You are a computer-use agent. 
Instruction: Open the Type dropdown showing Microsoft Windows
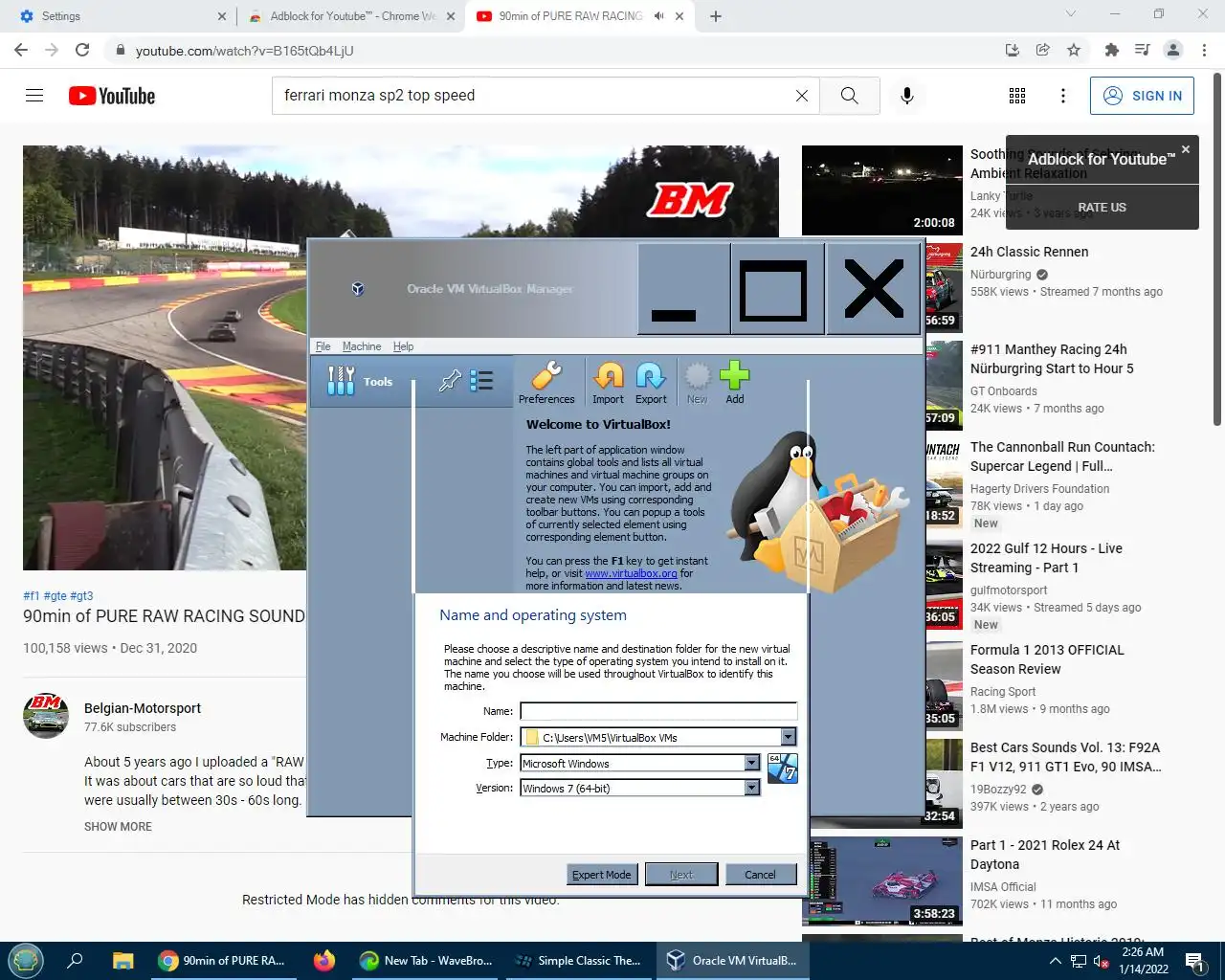pyautogui.click(x=752, y=763)
